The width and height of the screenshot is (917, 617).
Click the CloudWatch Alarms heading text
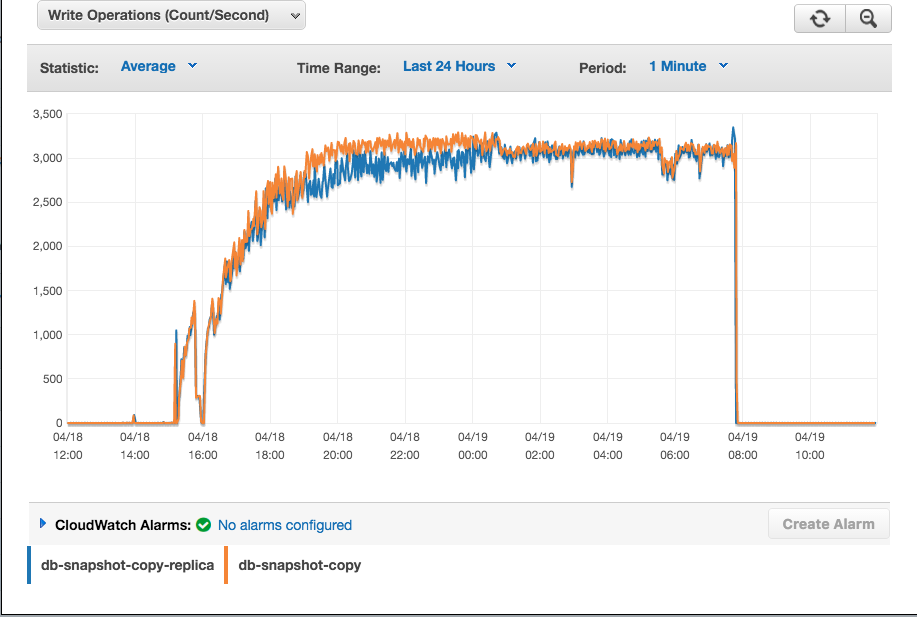pyautogui.click(x=123, y=525)
